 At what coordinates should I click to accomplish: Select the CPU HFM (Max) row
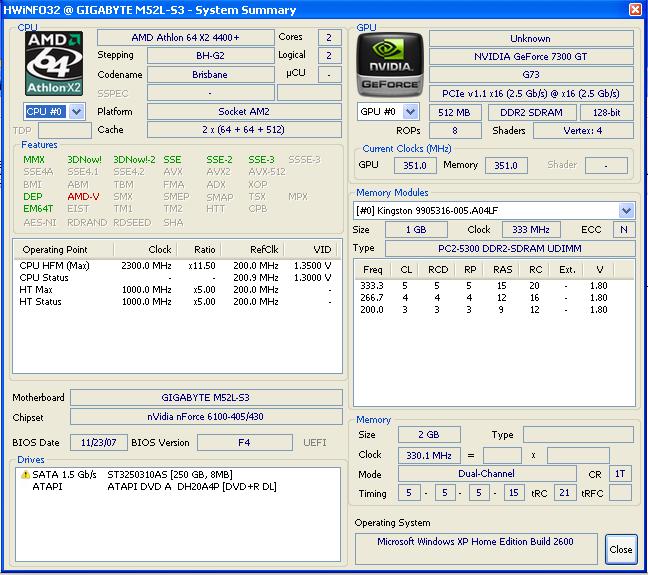coord(175,265)
